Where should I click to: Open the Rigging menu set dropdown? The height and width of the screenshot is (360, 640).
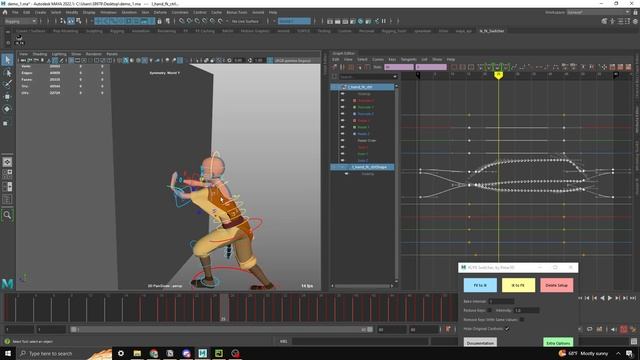click(x=20, y=21)
